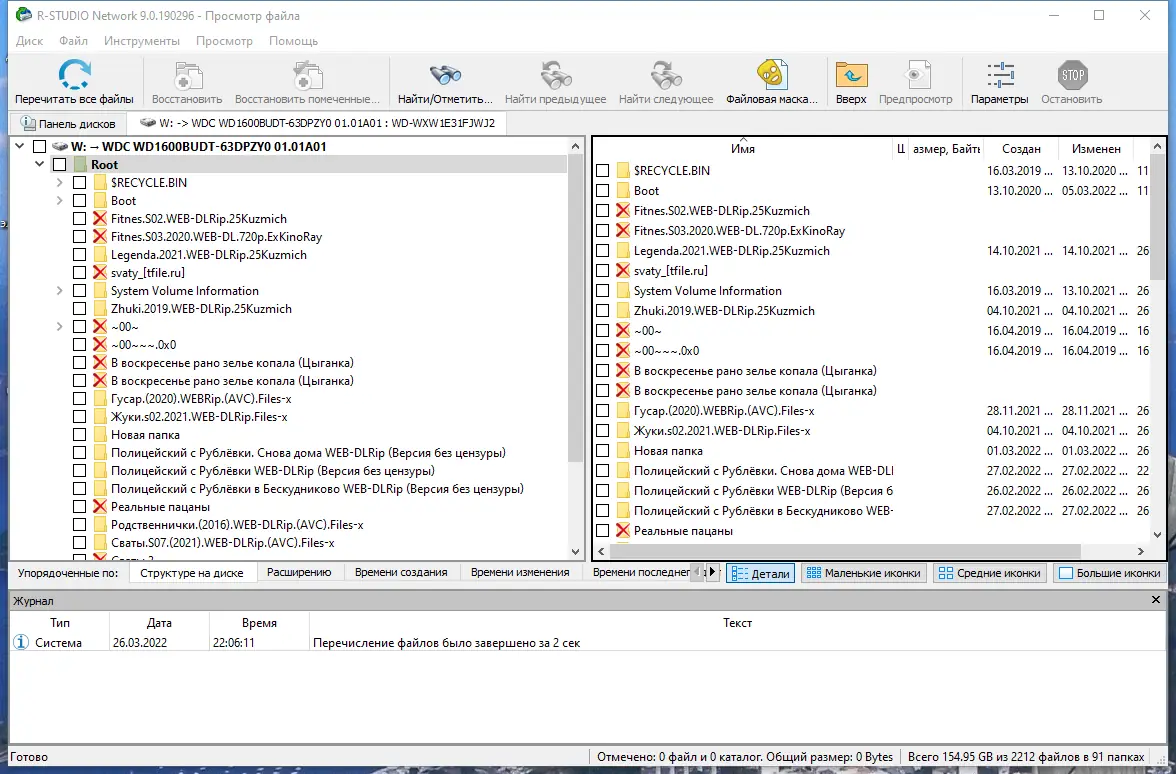This screenshot has width=1176, height=774.
Task: Sort by Расширению tab
Action: (x=299, y=572)
